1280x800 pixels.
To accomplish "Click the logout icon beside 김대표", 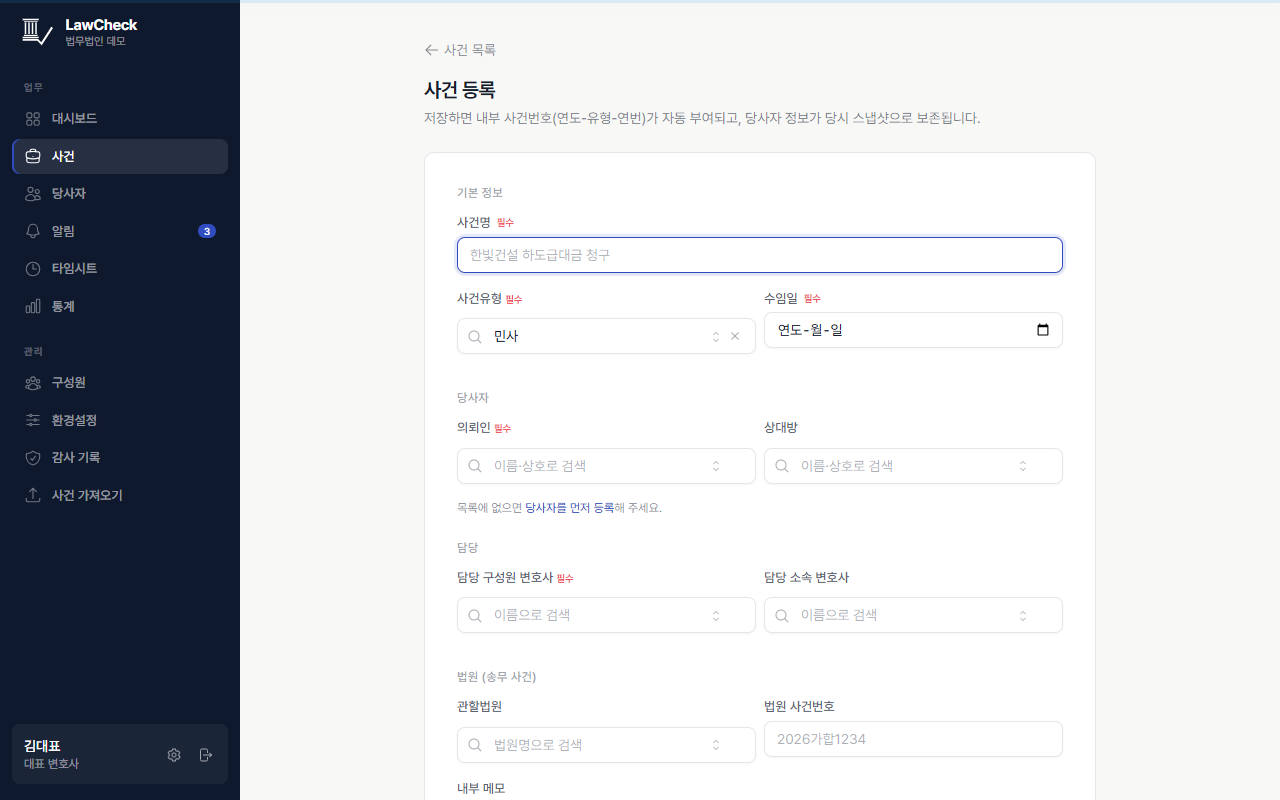I will (206, 755).
